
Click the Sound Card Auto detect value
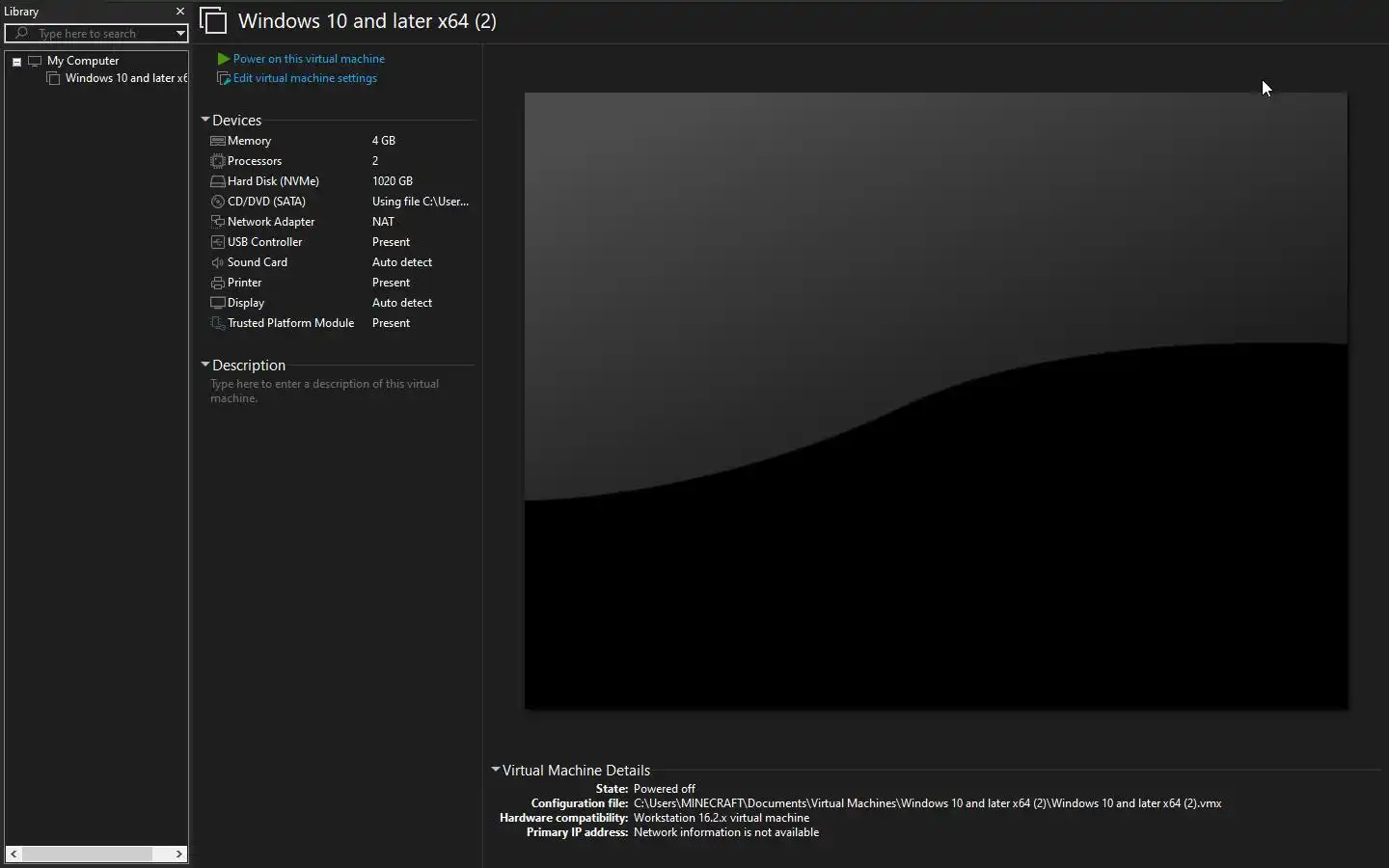coord(402,262)
